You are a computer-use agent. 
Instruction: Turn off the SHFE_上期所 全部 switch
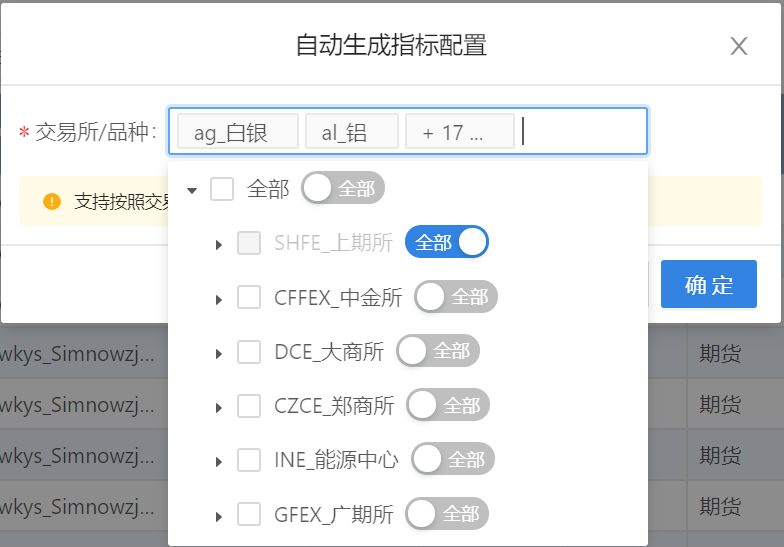coord(446,242)
